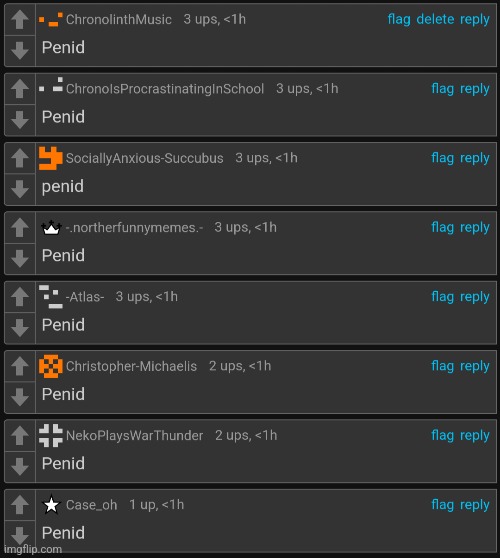Open ChronoIsProcrastinatingInSchool's profile name
Screen dimensions: 500x558
click(165, 89)
